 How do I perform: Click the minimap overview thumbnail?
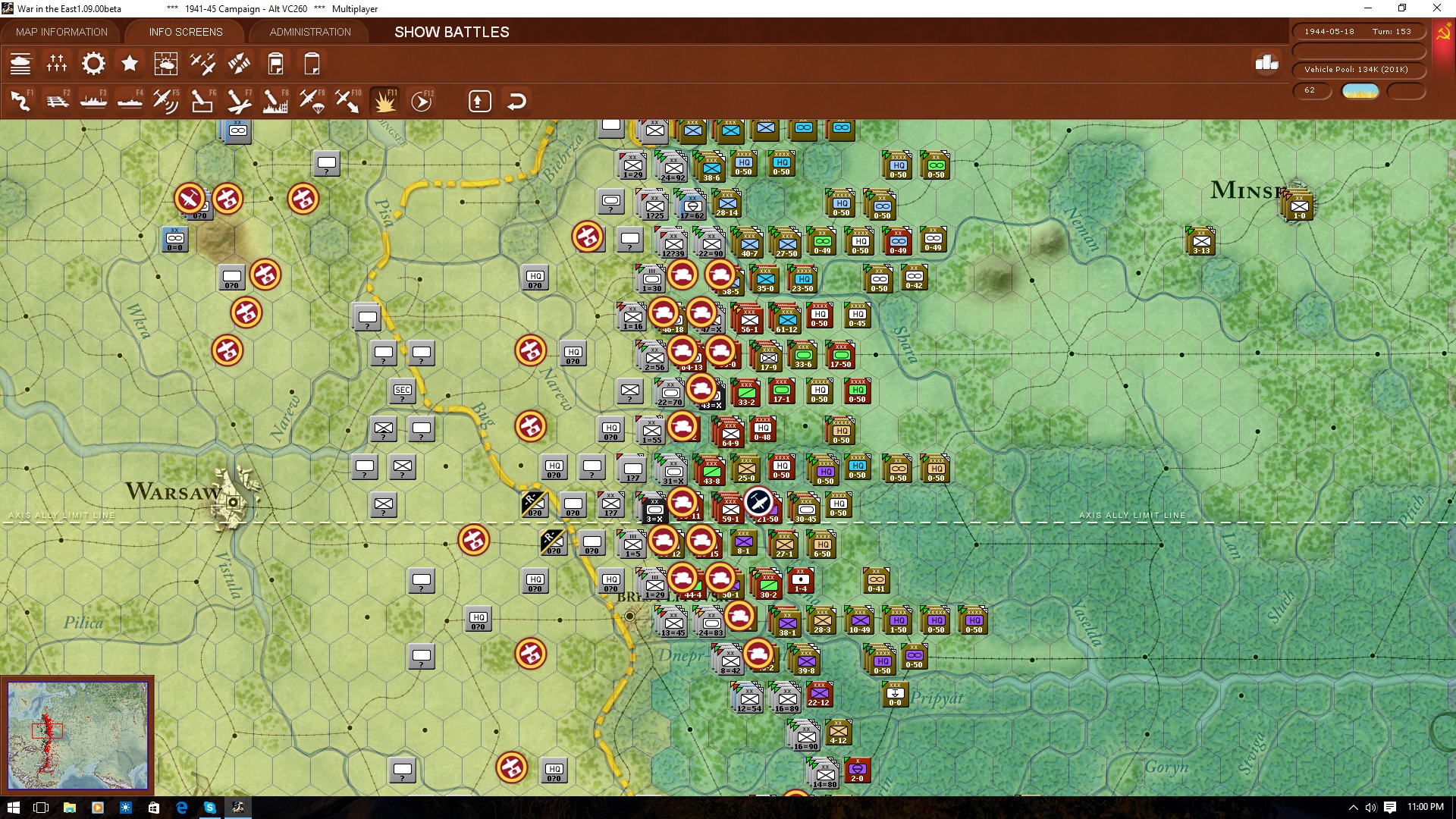pos(77,735)
